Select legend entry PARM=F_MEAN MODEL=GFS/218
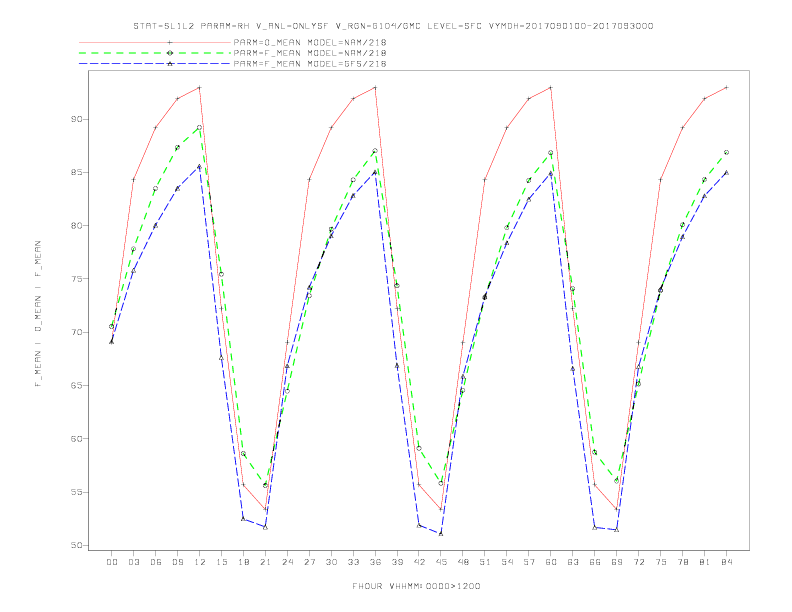 pos(310,64)
